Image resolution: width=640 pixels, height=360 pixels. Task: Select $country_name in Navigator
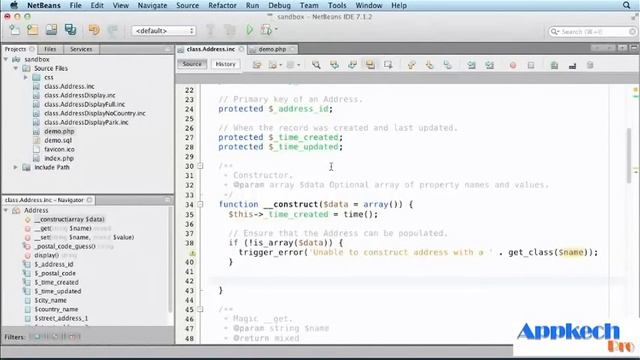click(56, 309)
